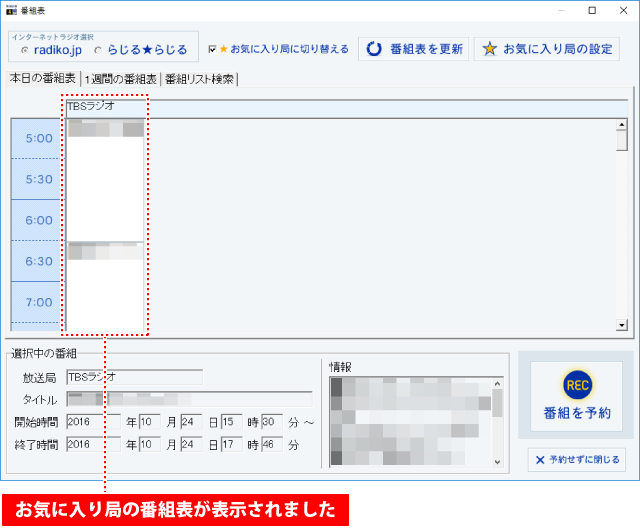Click the program grid scrollbar thumb
The image size is (640, 528).
click(x=622, y=140)
